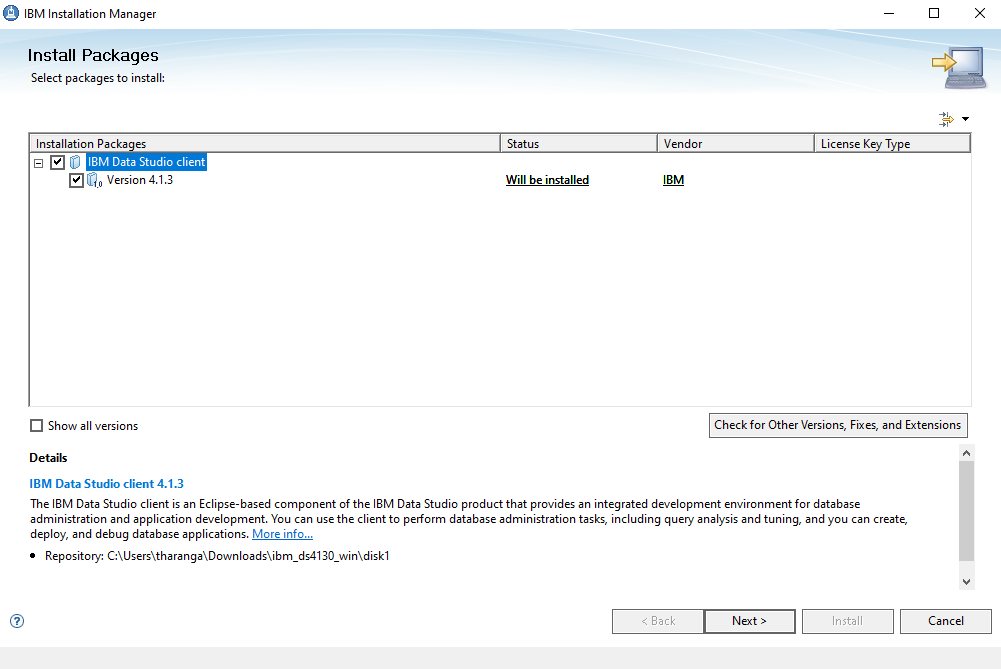Click the Vendor column header
Image resolution: width=1001 pixels, height=669 pixels.
736,144
